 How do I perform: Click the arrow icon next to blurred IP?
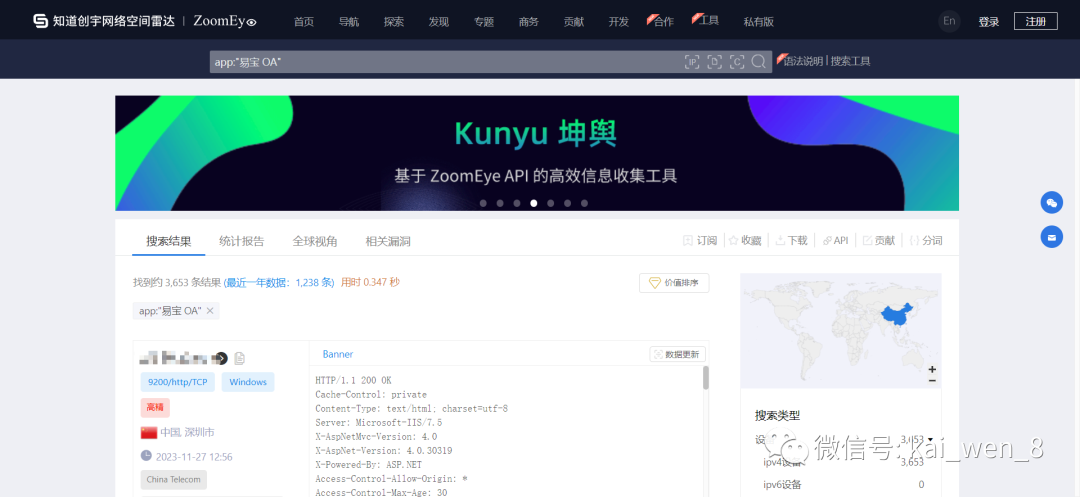(x=222, y=358)
